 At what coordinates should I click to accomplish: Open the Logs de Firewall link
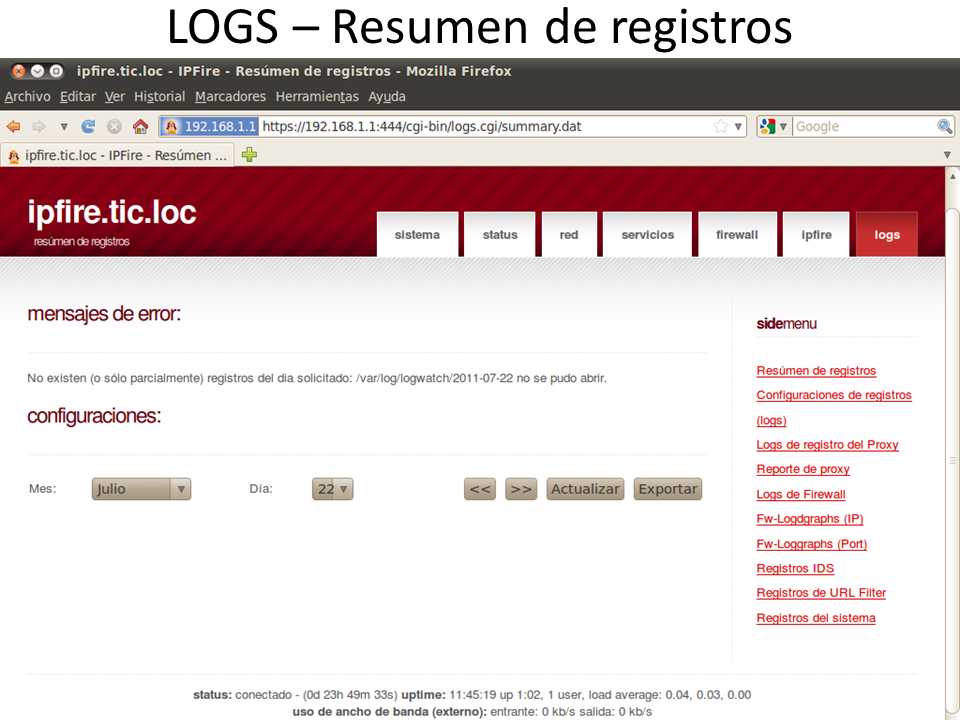pyautogui.click(x=800, y=494)
